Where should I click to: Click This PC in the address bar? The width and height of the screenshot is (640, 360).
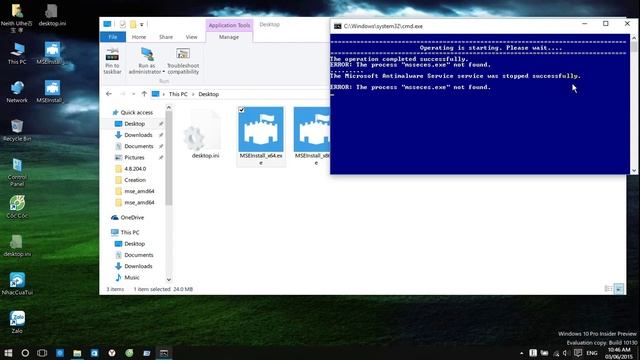[x=178, y=94]
